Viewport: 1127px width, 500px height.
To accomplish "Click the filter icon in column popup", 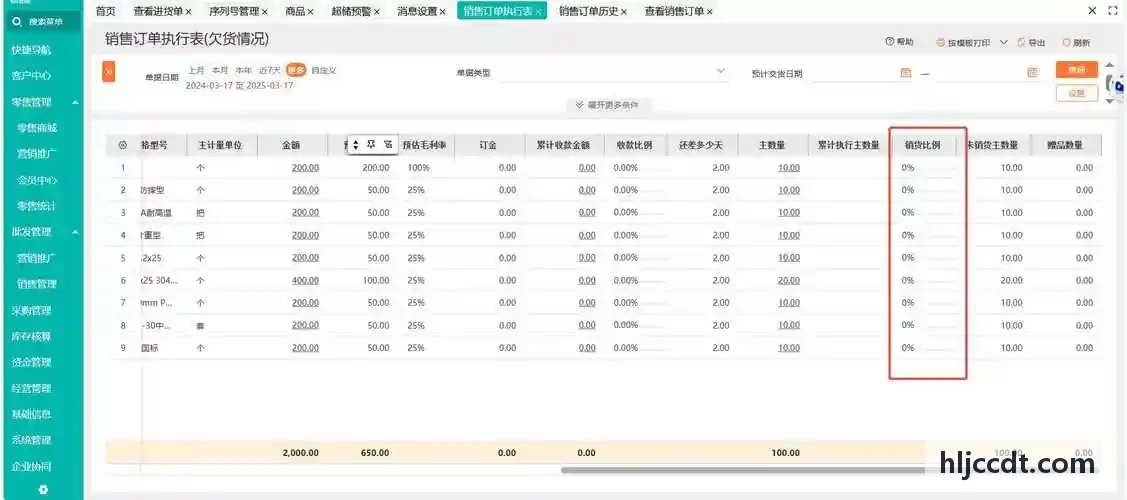I will [388, 144].
